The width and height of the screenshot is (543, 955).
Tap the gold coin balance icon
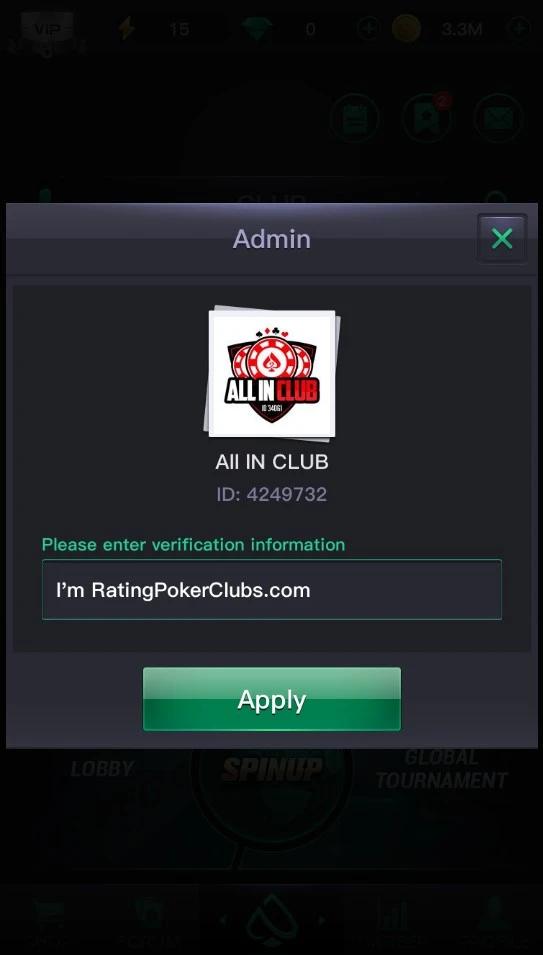click(x=406, y=29)
